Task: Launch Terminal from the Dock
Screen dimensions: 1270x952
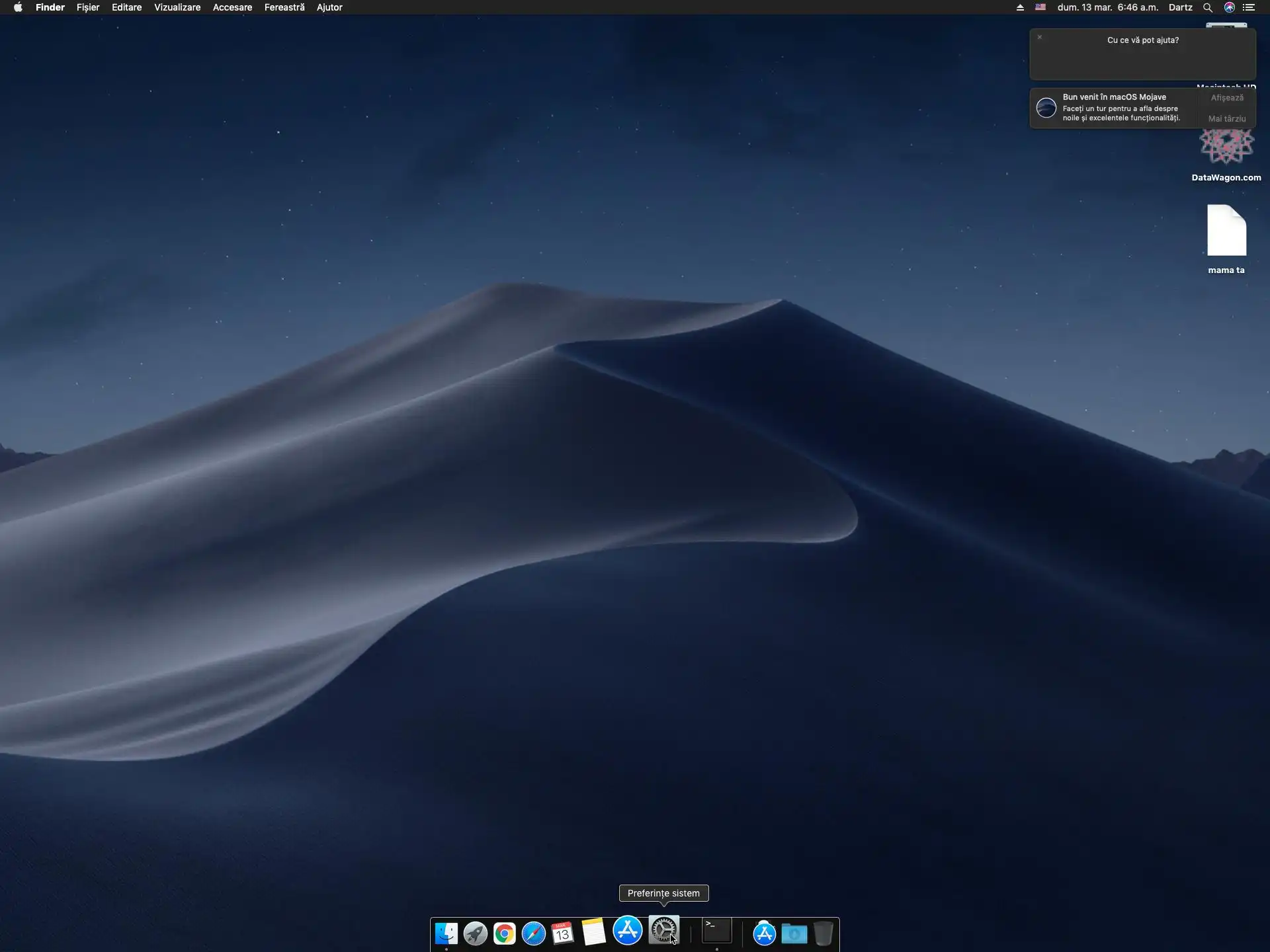Action: click(x=717, y=931)
